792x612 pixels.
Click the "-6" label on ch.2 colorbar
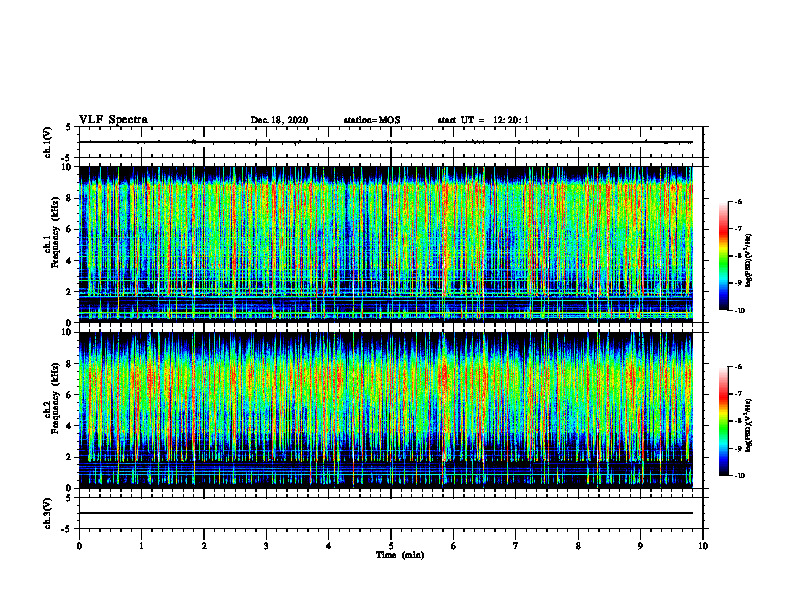(x=738, y=367)
